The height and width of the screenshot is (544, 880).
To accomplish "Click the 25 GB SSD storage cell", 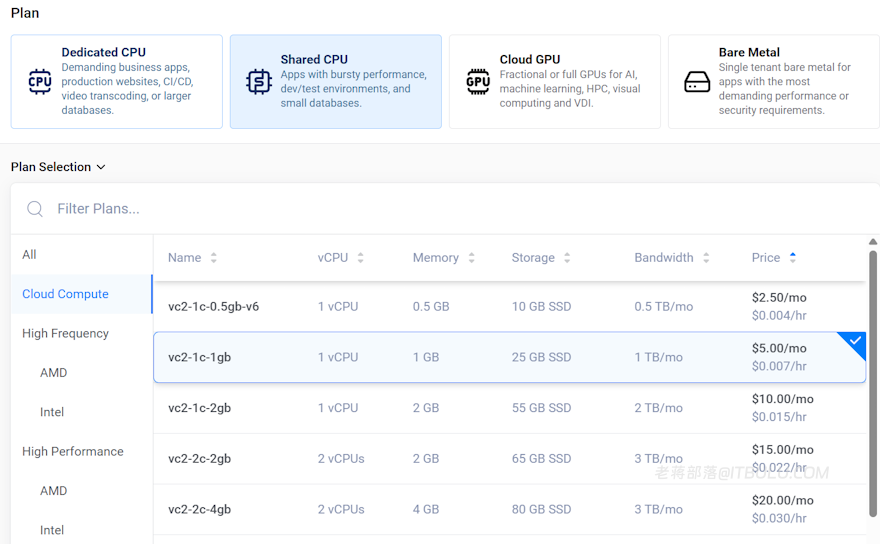I will click(541, 357).
